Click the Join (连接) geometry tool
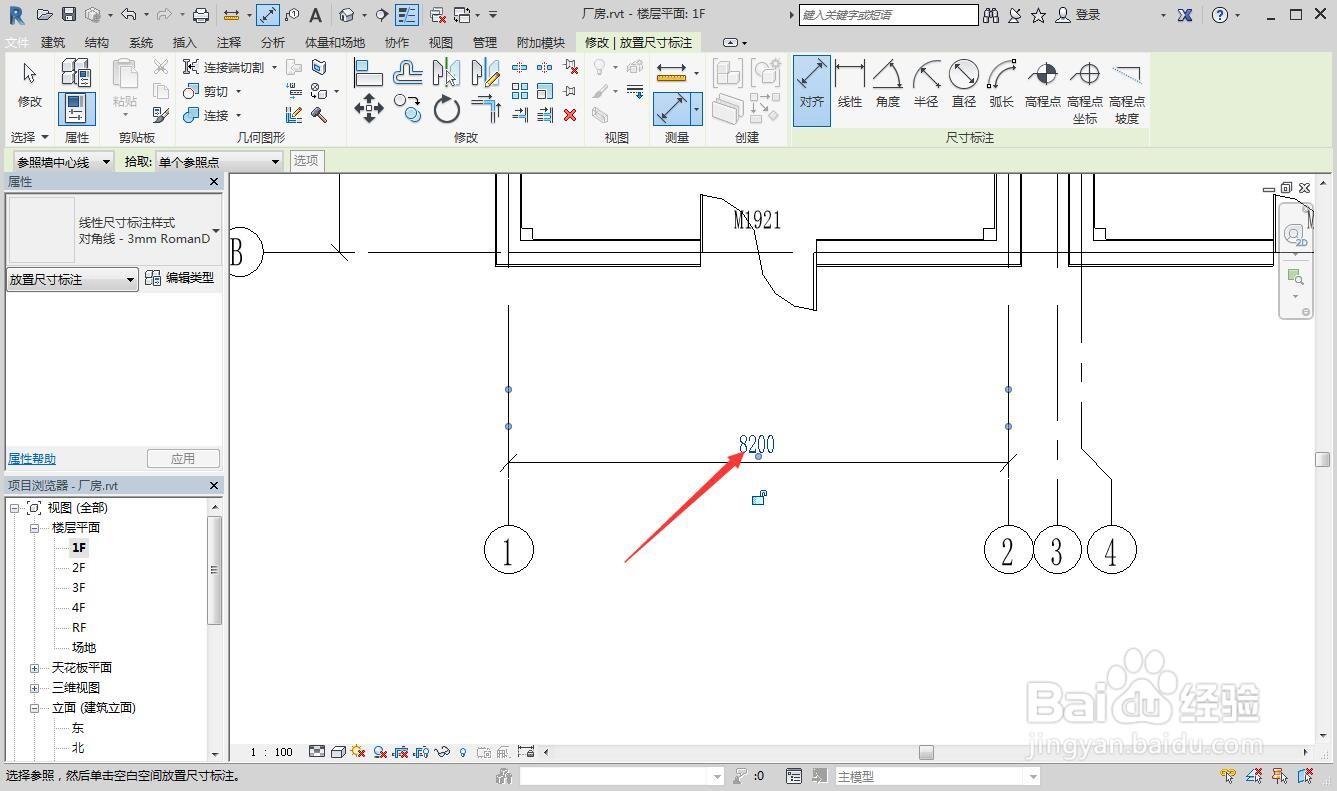This screenshot has height=791, width=1337. click(x=206, y=115)
